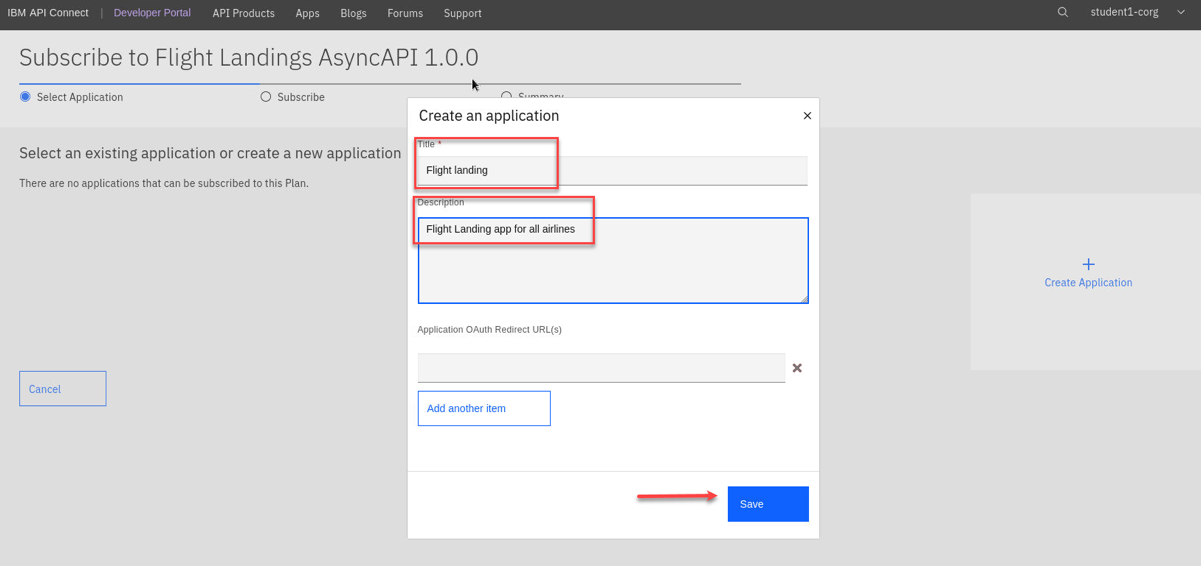
Task: Open the Apps menu item
Action: pos(307,13)
